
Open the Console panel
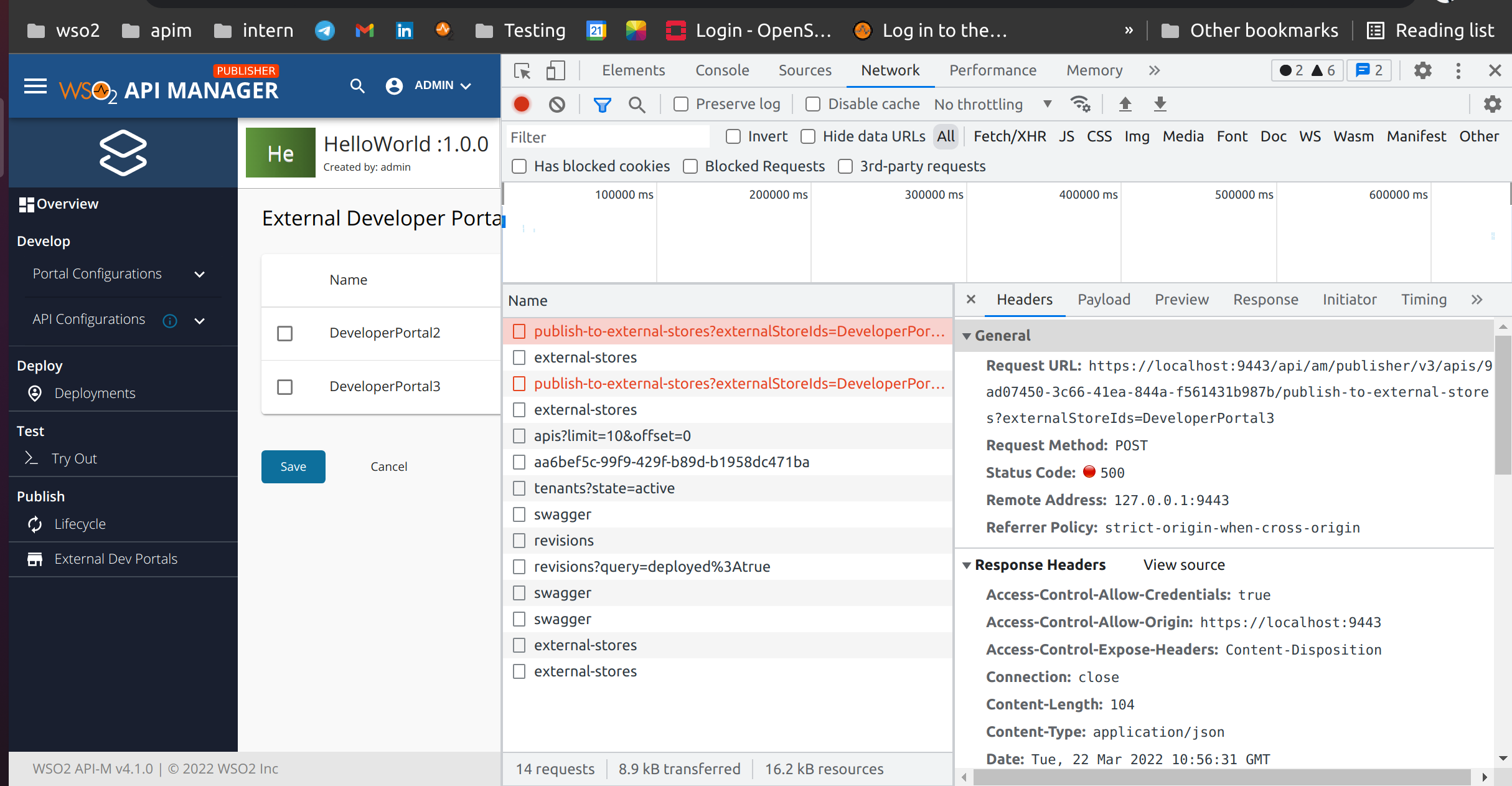(x=721, y=70)
